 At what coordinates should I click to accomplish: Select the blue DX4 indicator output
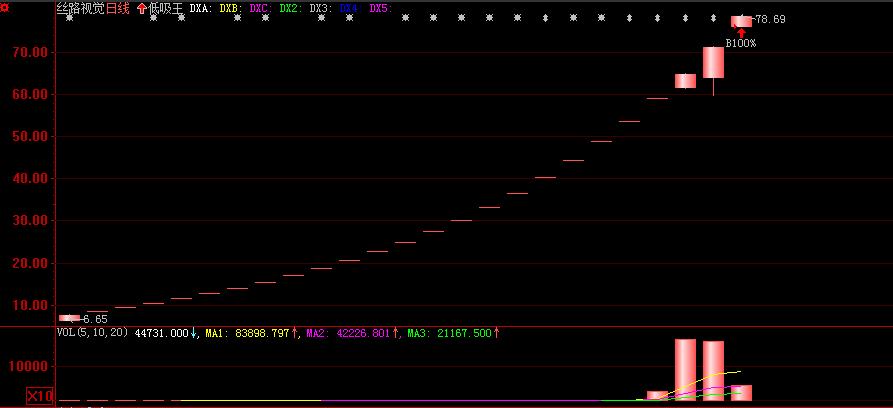(x=349, y=9)
